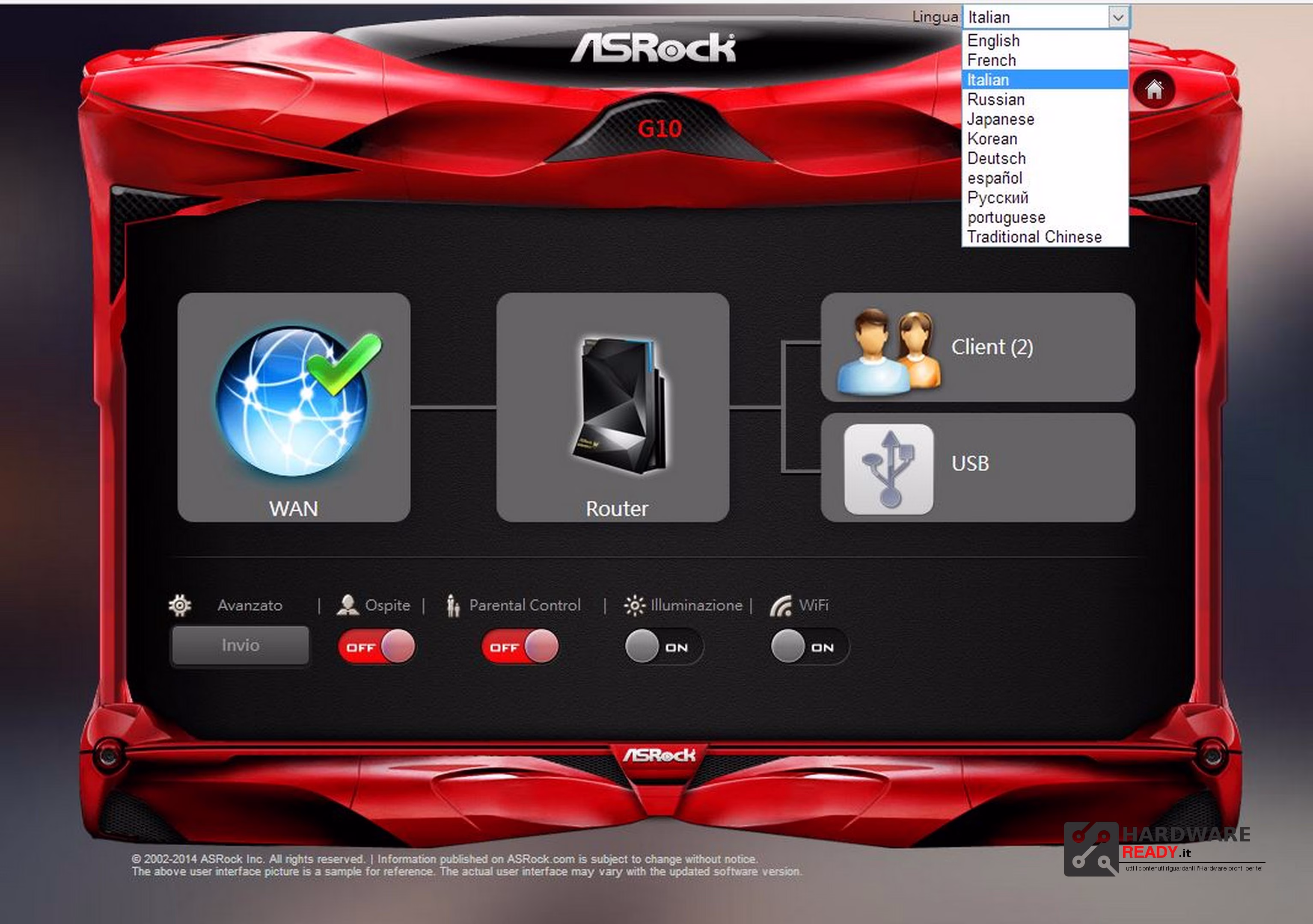Open the USB storage icon
The width and height of the screenshot is (1313, 924).
tap(889, 469)
